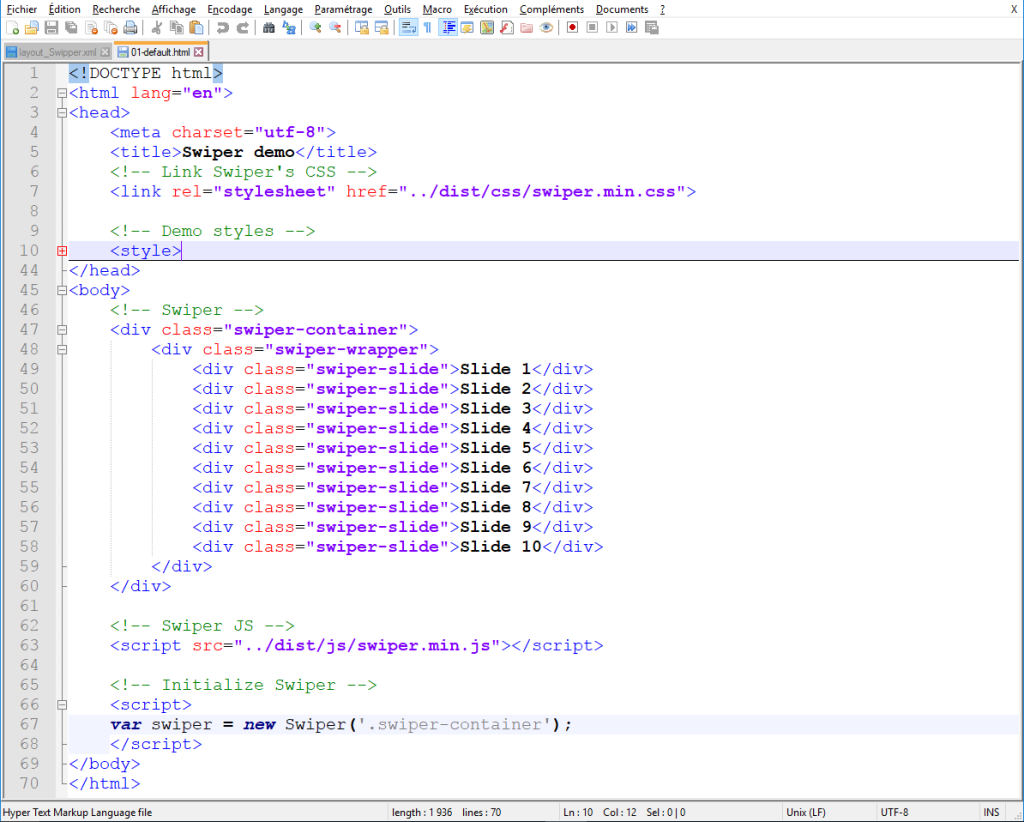Open the Affichage menu

[x=174, y=9]
